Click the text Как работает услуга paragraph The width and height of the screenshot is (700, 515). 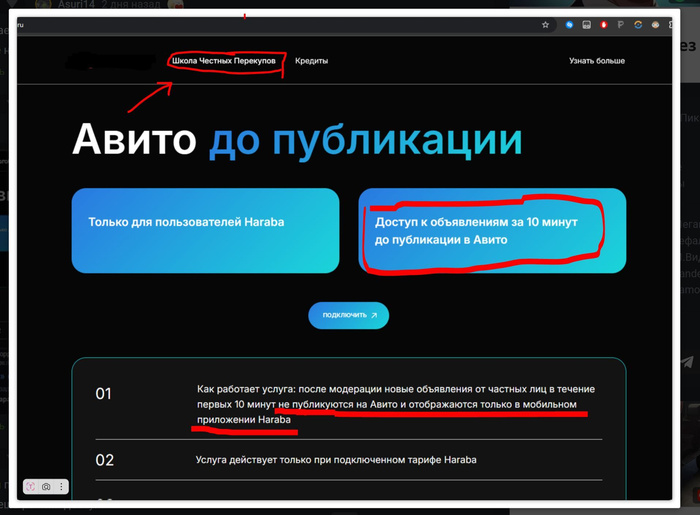coord(396,404)
